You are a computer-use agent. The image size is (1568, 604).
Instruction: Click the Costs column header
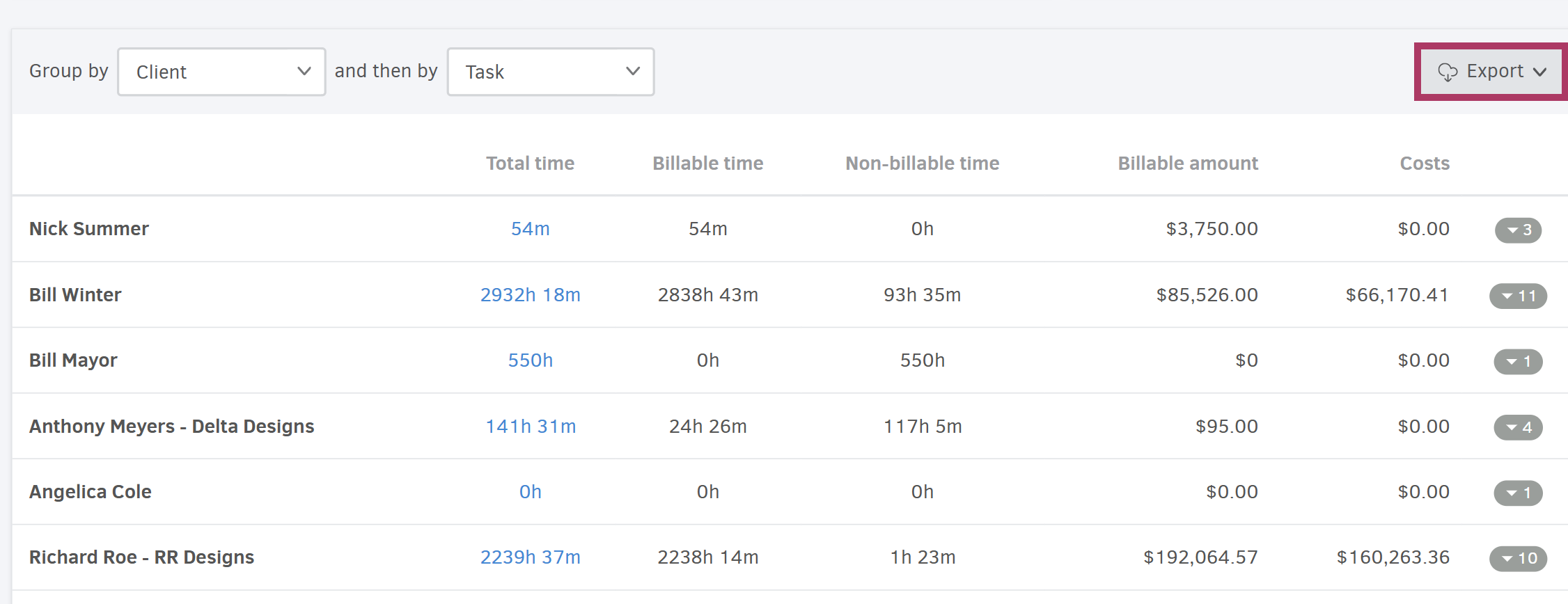coord(1424,164)
